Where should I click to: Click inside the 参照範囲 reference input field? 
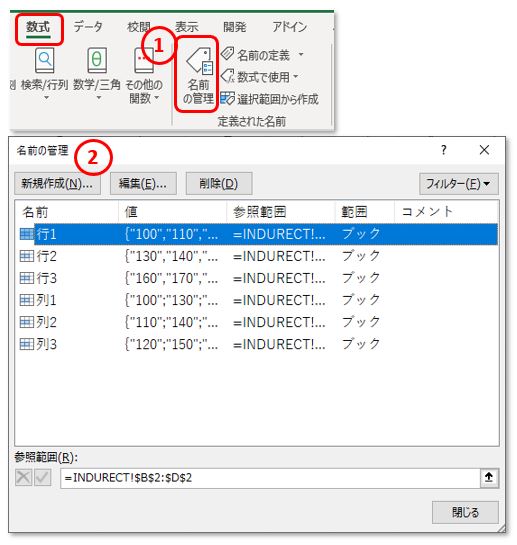270,478
